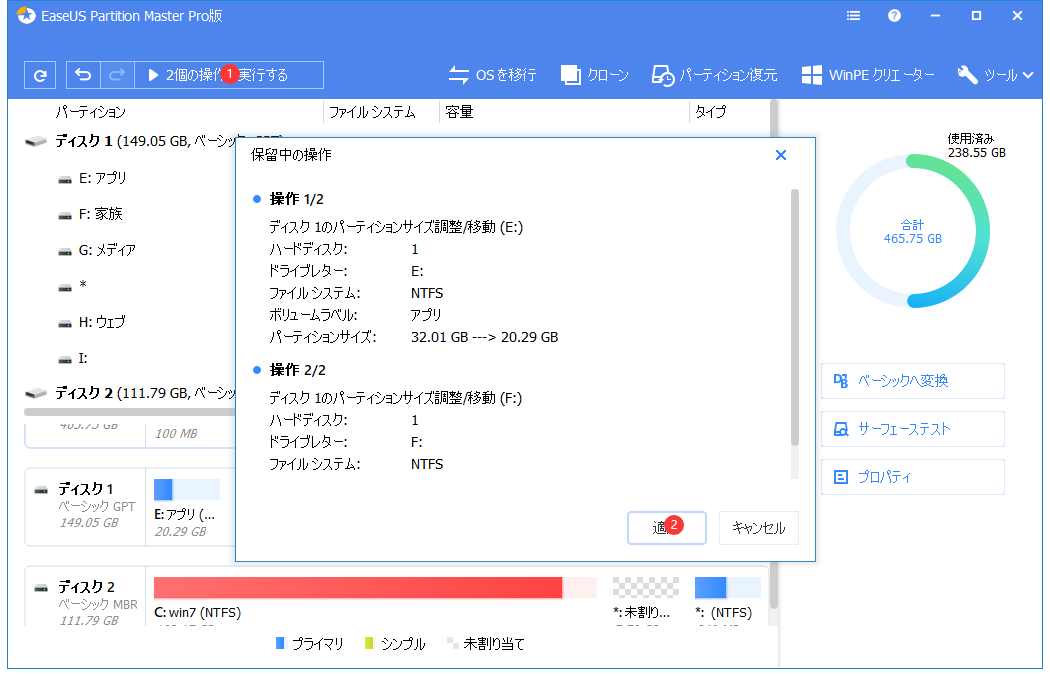The height and width of the screenshot is (676, 1050).
Task: Click the 使用済み 238.55 GB label
Action: [976, 145]
